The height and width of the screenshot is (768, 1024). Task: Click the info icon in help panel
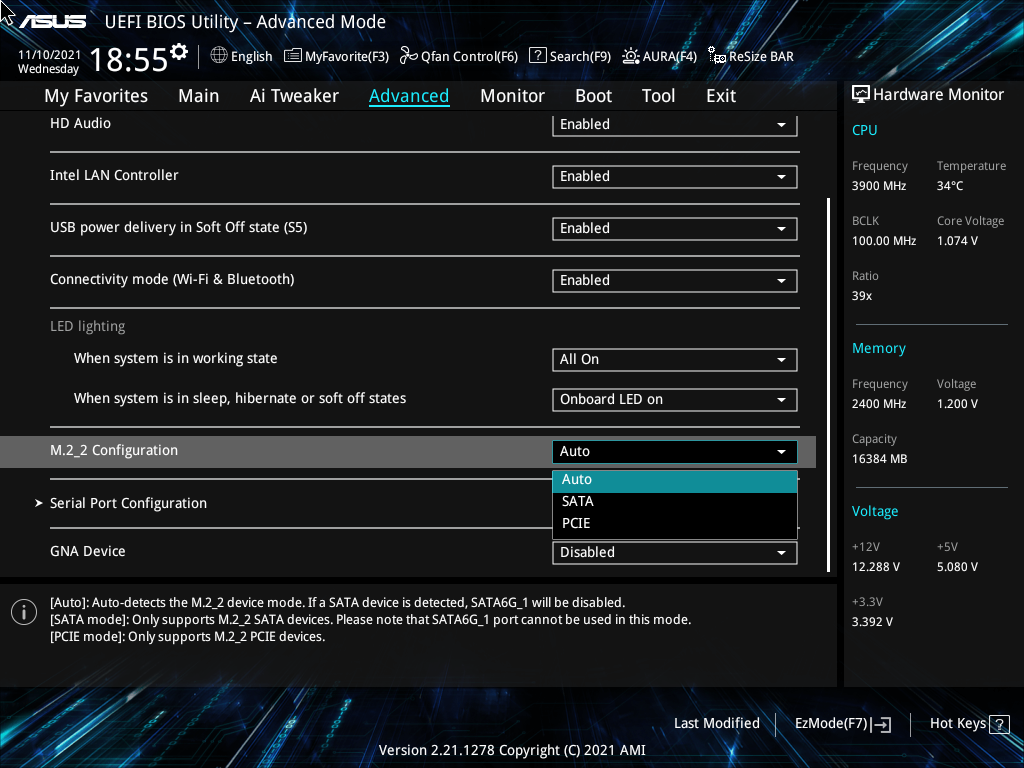coord(24,612)
